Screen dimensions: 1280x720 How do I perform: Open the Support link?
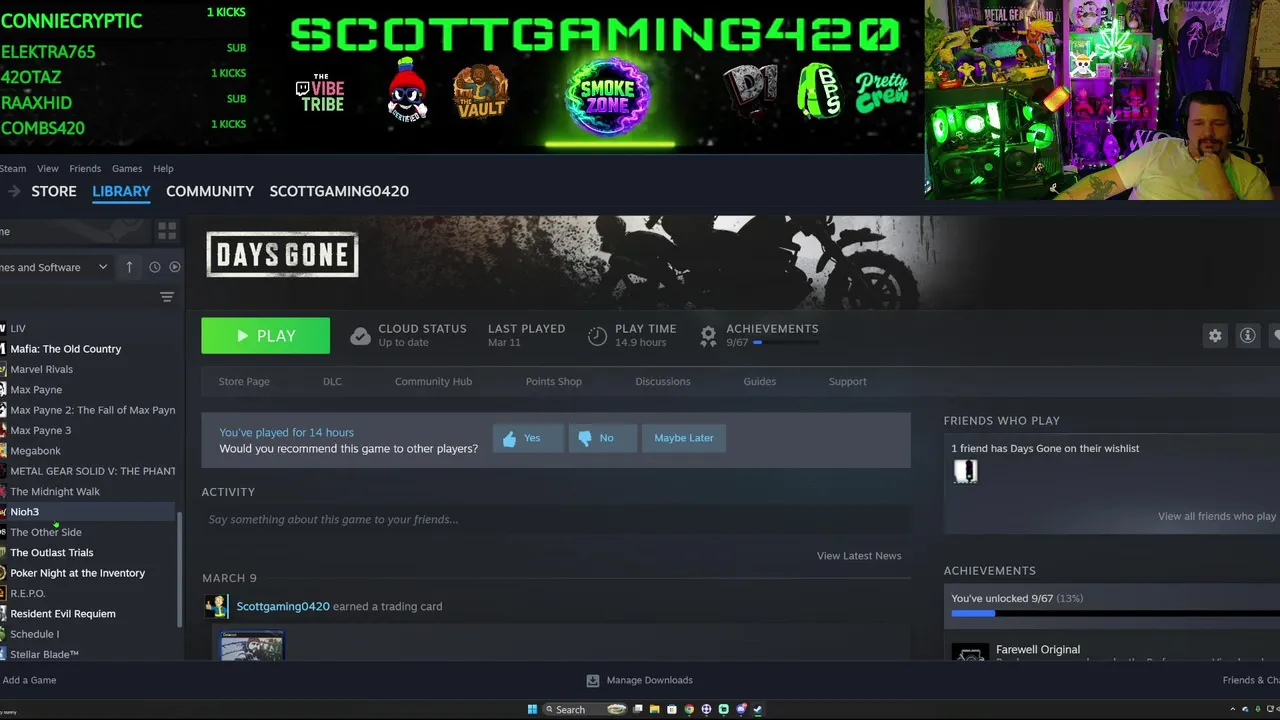click(x=847, y=381)
